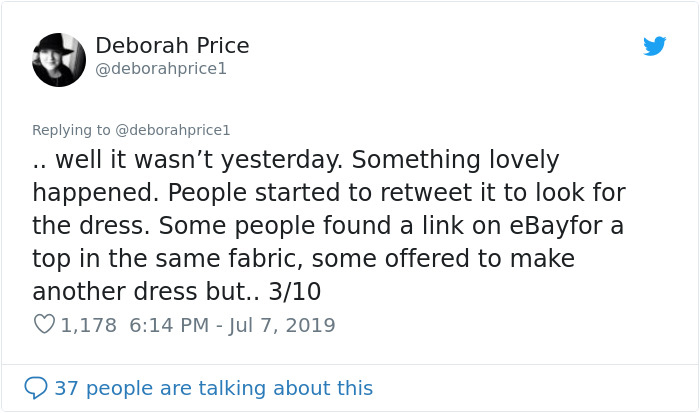
Task: Like the tweet using the heart icon
Action: 44,325
